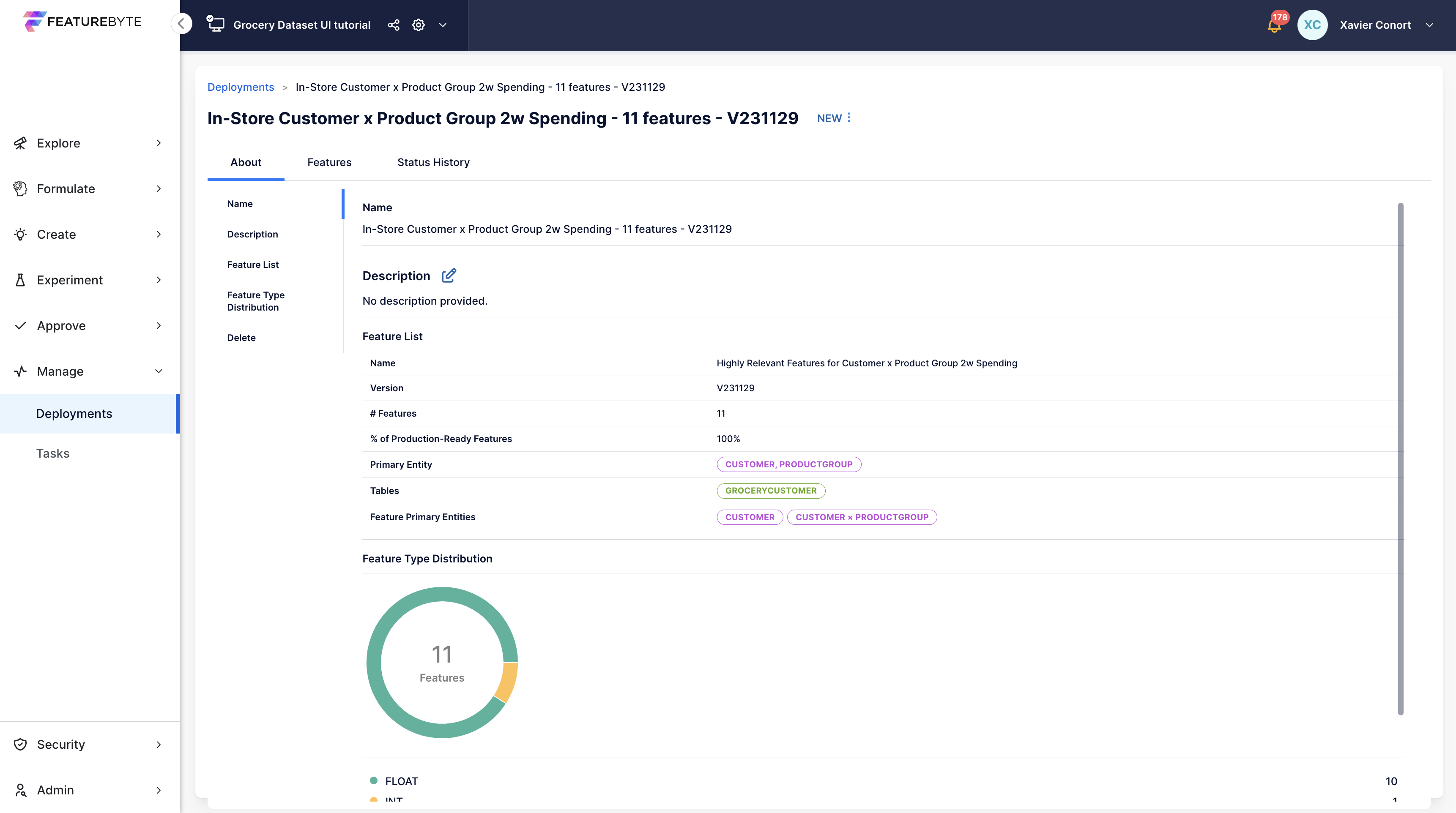Expand the catalog dropdown chevron
Image resolution: width=1456 pixels, height=813 pixels.
pyautogui.click(x=443, y=25)
